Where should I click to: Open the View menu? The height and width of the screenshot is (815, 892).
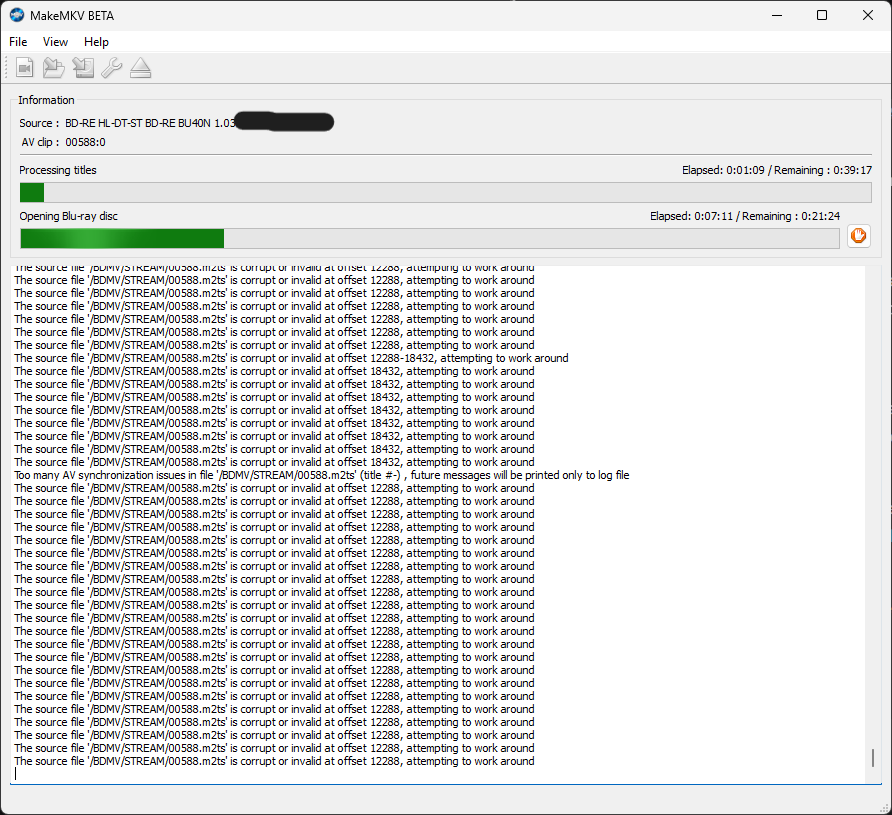coord(55,42)
